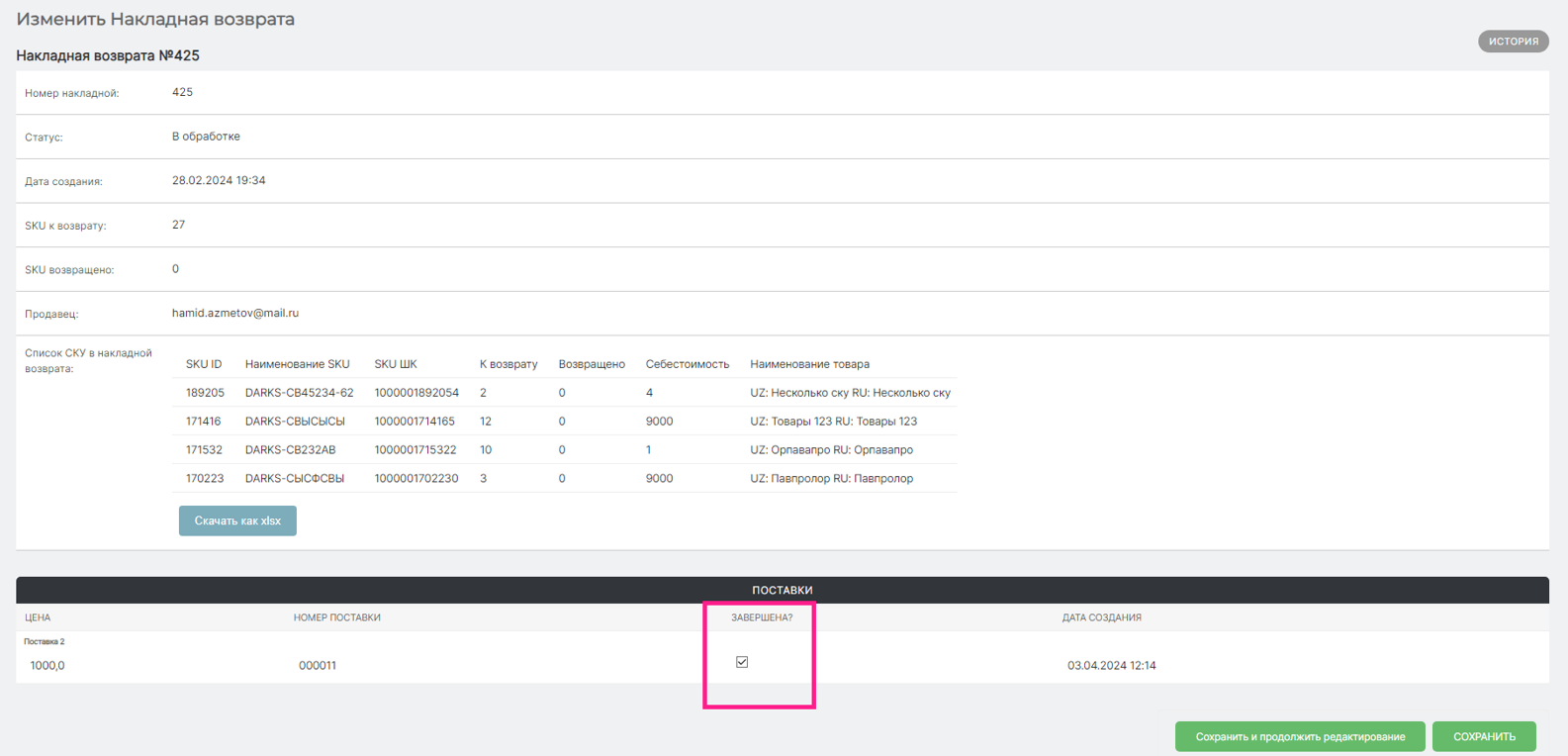Click the ЦЕНА column header
1568x756 pixels.
coord(38,617)
